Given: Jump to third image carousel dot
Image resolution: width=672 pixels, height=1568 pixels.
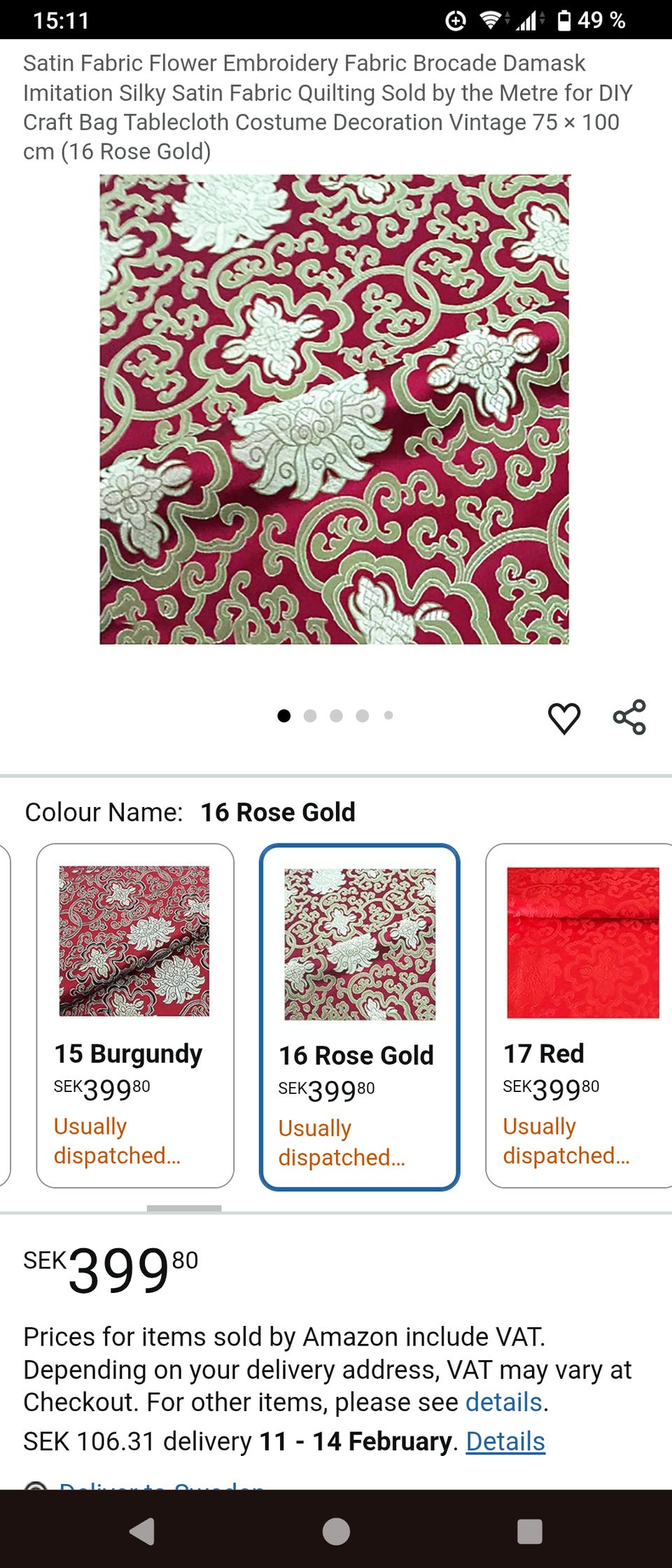Looking at the screenshot, I should (336, 715).
